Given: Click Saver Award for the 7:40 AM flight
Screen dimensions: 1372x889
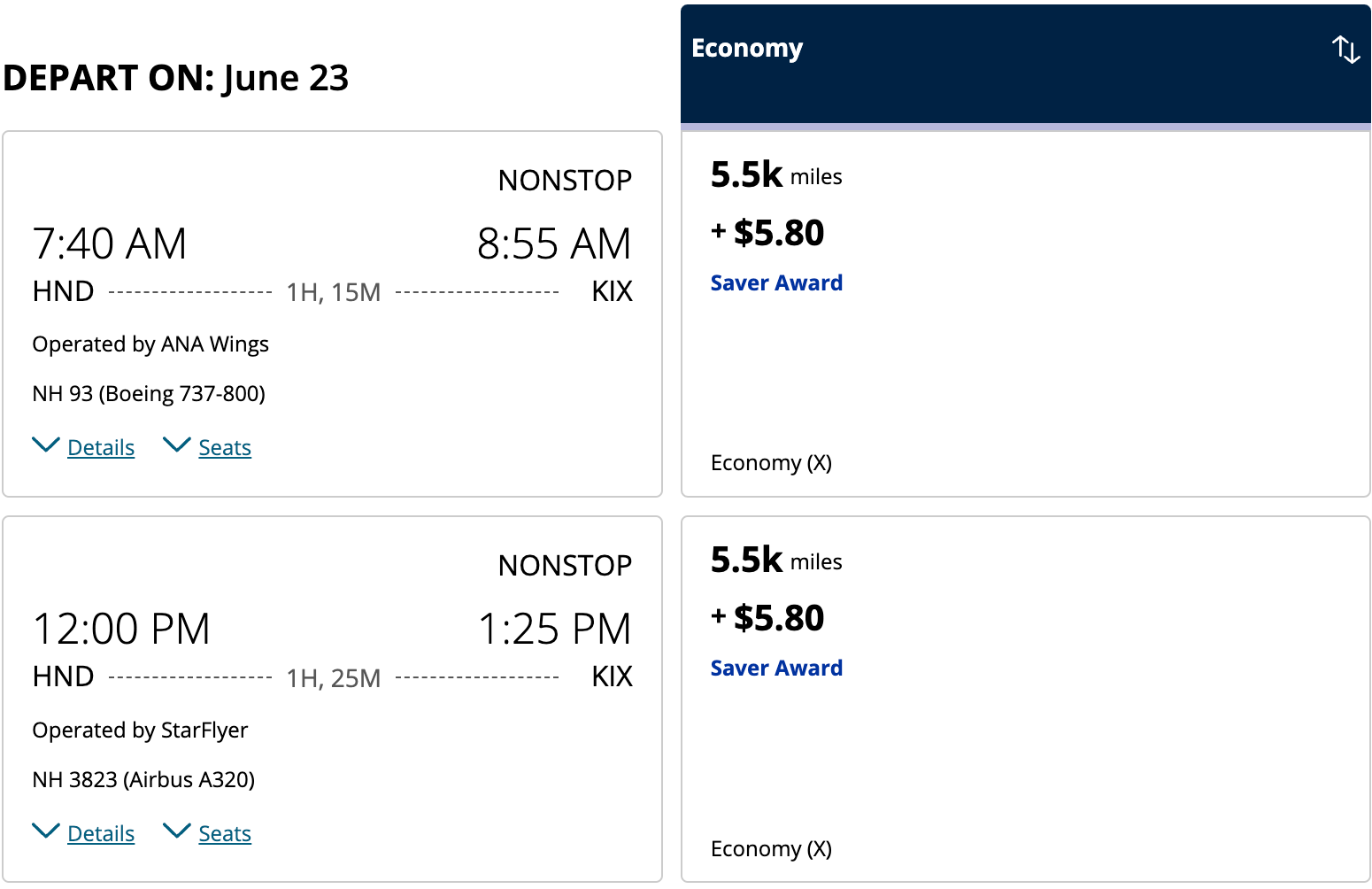Looking at the screenshot, I should (776, 283).
